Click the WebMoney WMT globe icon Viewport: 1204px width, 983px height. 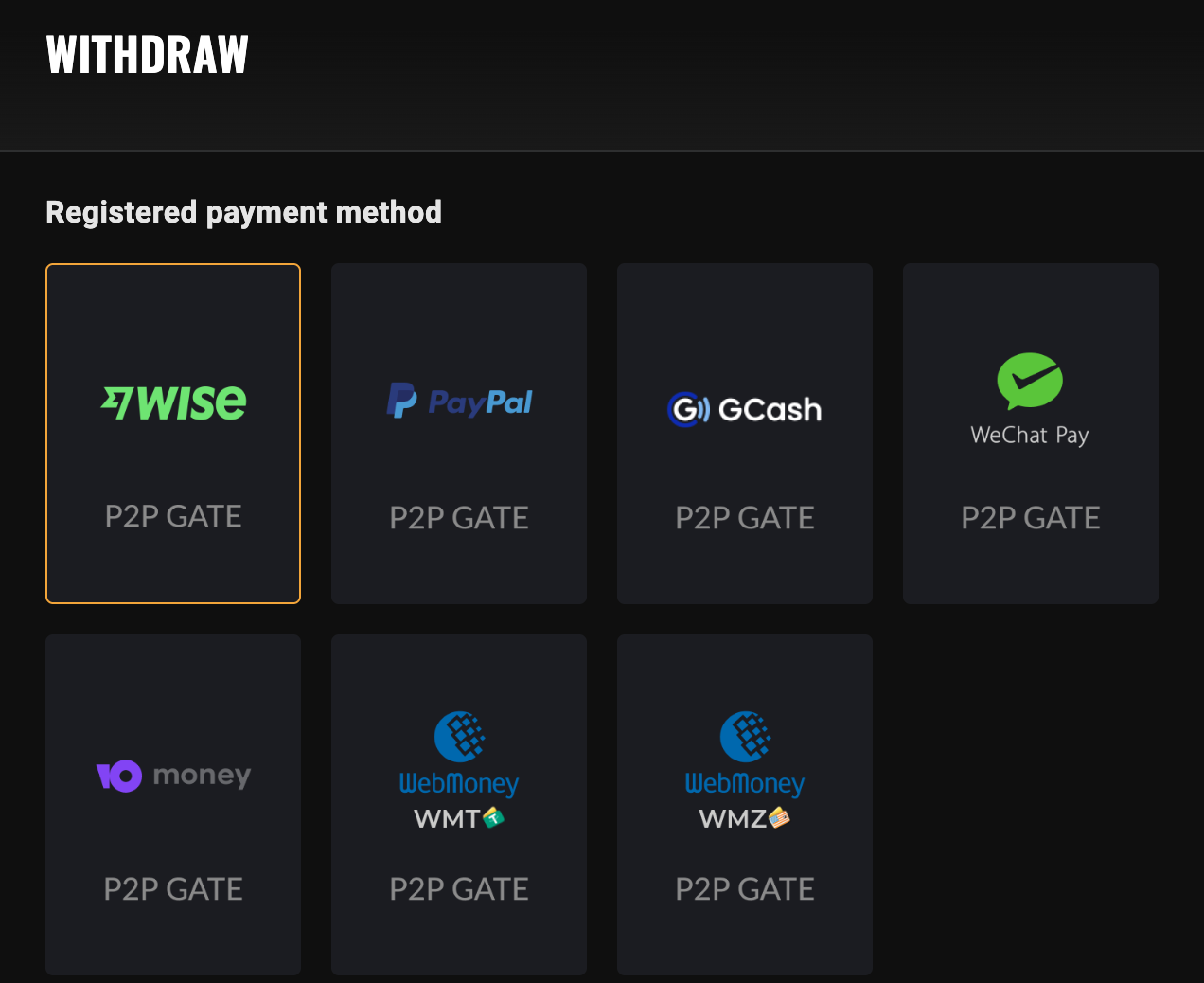pyautogui.click(x=459, y=736)
